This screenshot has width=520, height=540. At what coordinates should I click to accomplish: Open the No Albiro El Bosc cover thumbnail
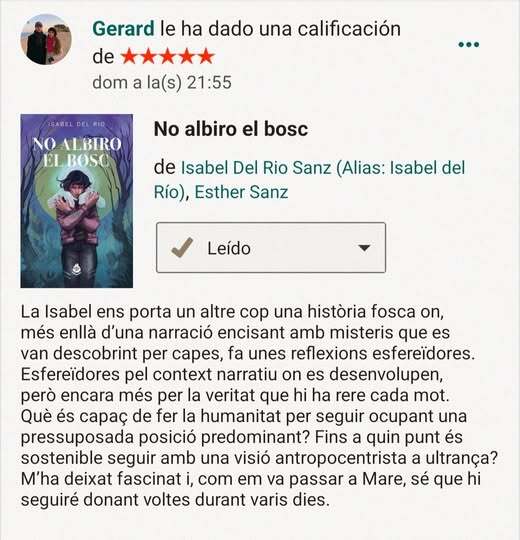point(76,201)
